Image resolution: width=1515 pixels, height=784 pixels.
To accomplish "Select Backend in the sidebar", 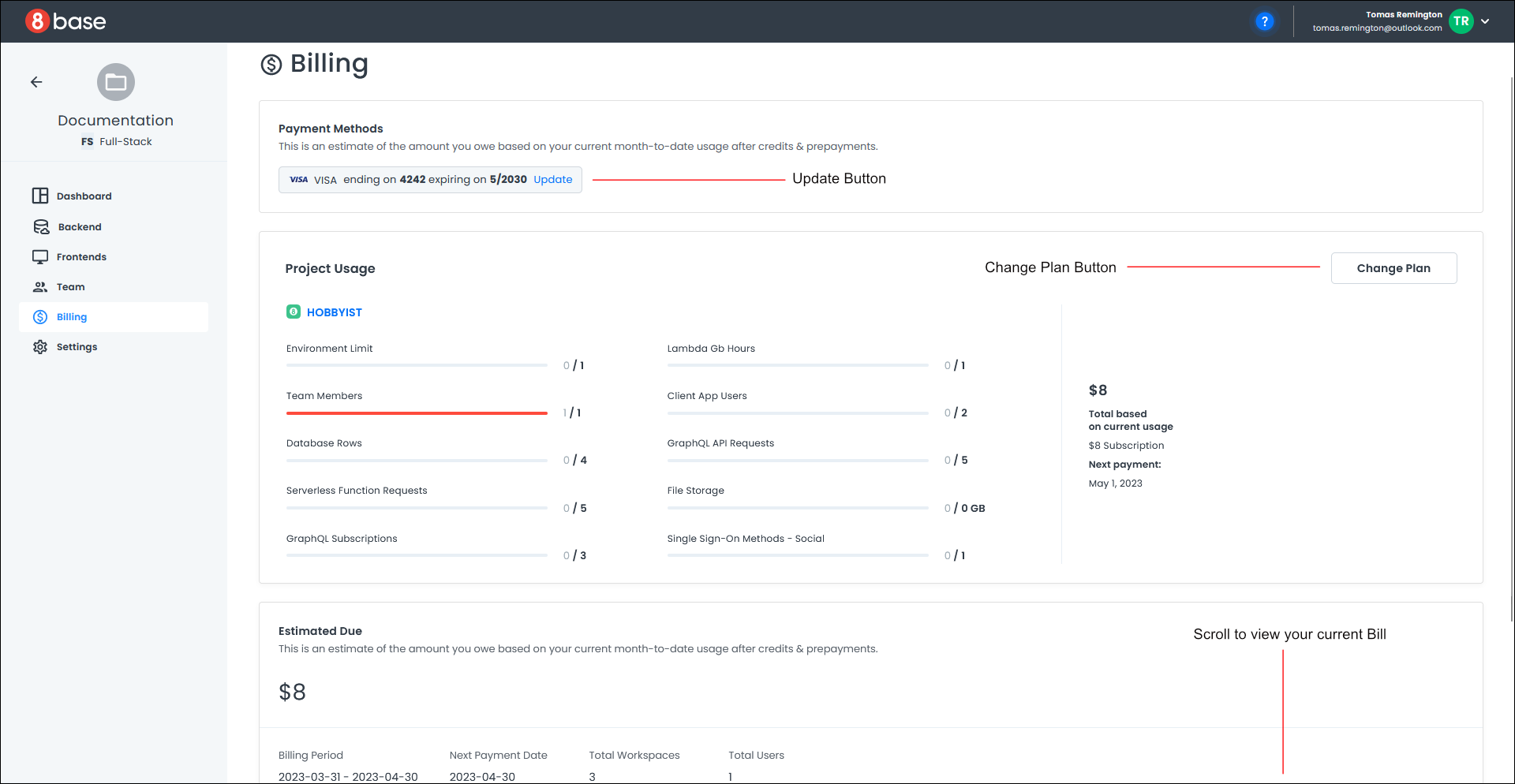I will 80,227.
